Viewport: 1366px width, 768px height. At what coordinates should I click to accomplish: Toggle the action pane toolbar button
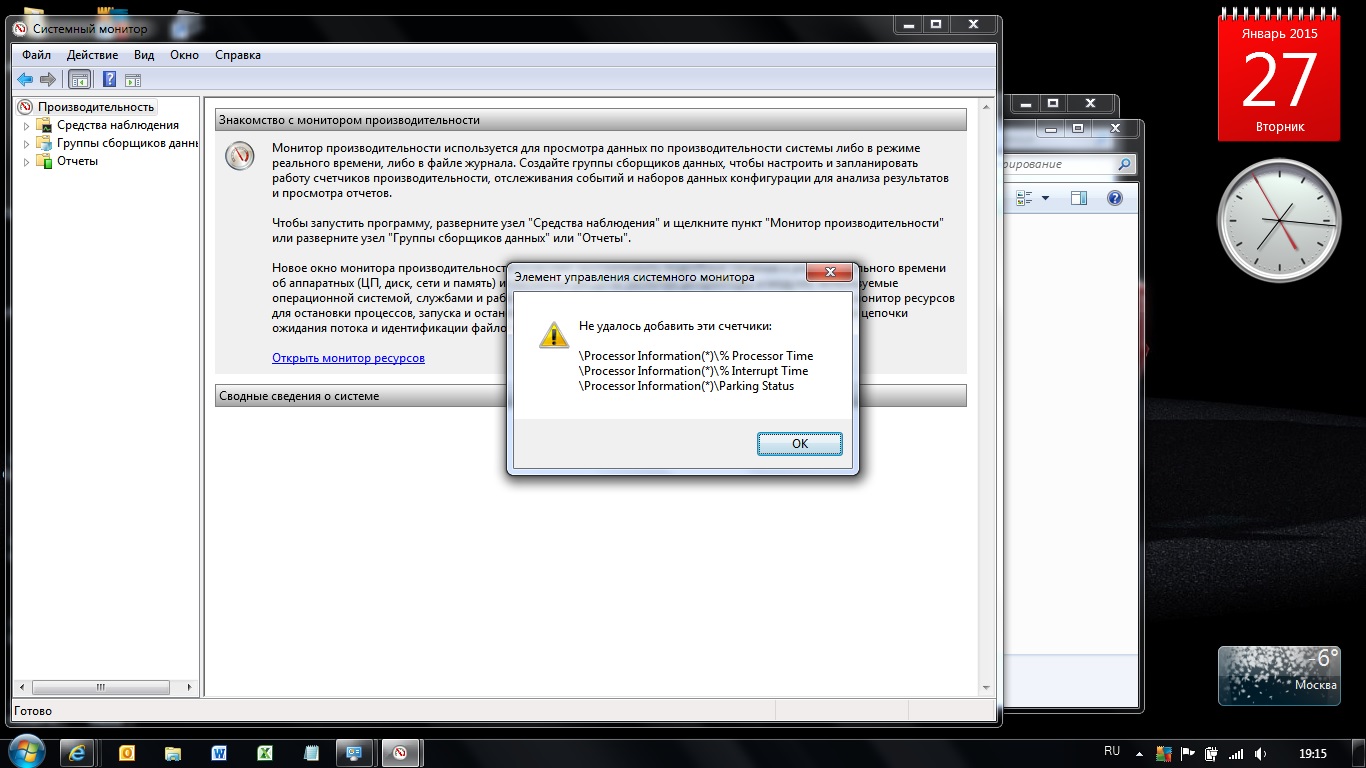(x=133, y=80)
